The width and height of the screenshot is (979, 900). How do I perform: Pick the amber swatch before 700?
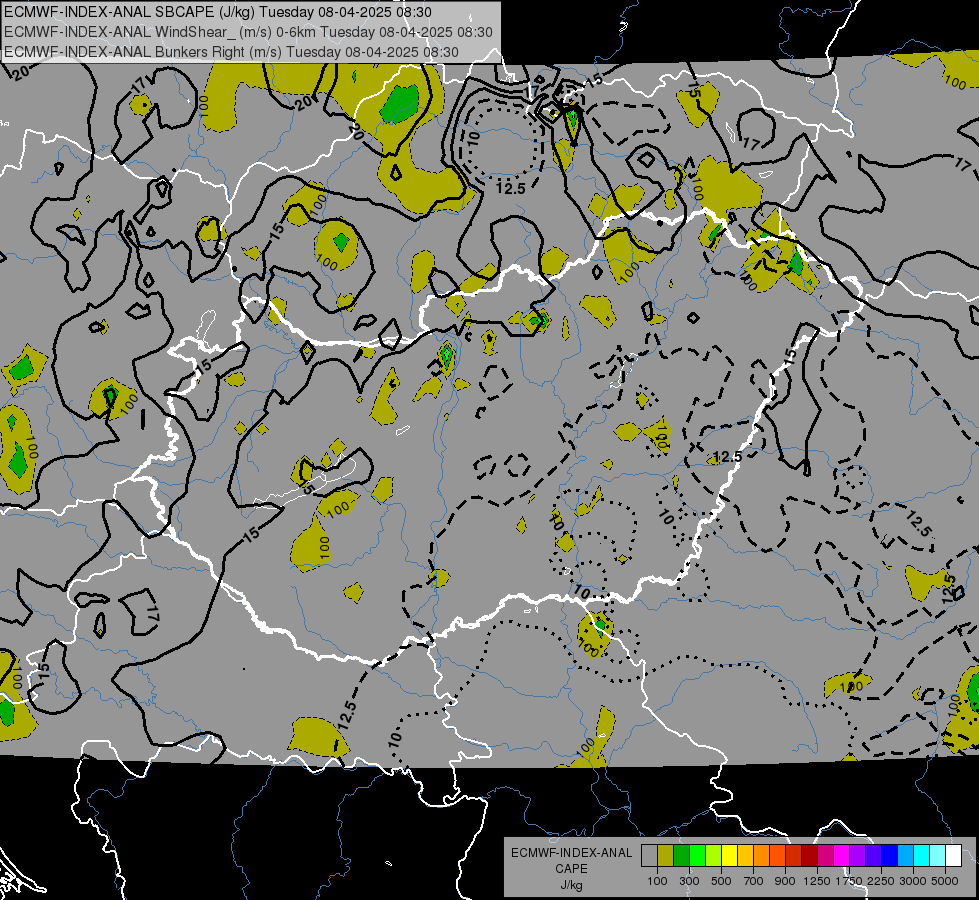click(746, 855)
